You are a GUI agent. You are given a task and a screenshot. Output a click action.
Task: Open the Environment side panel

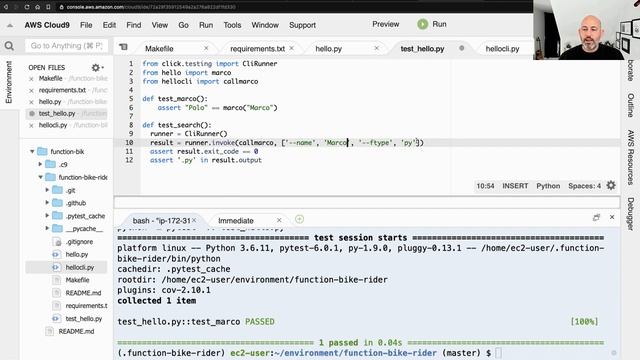(x=9, y=82)
